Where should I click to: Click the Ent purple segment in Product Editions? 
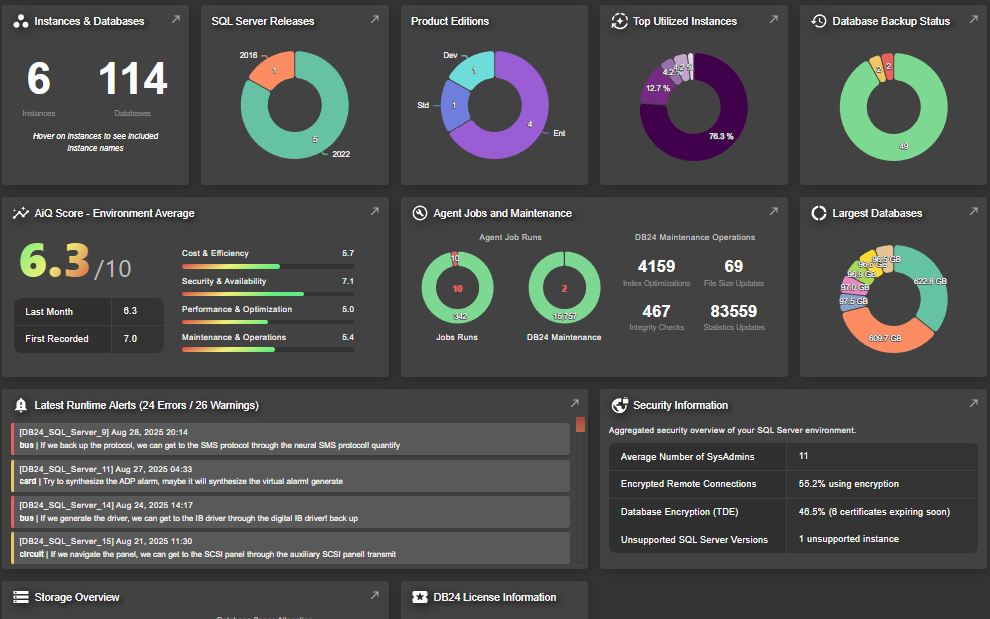tap(529, 124)
